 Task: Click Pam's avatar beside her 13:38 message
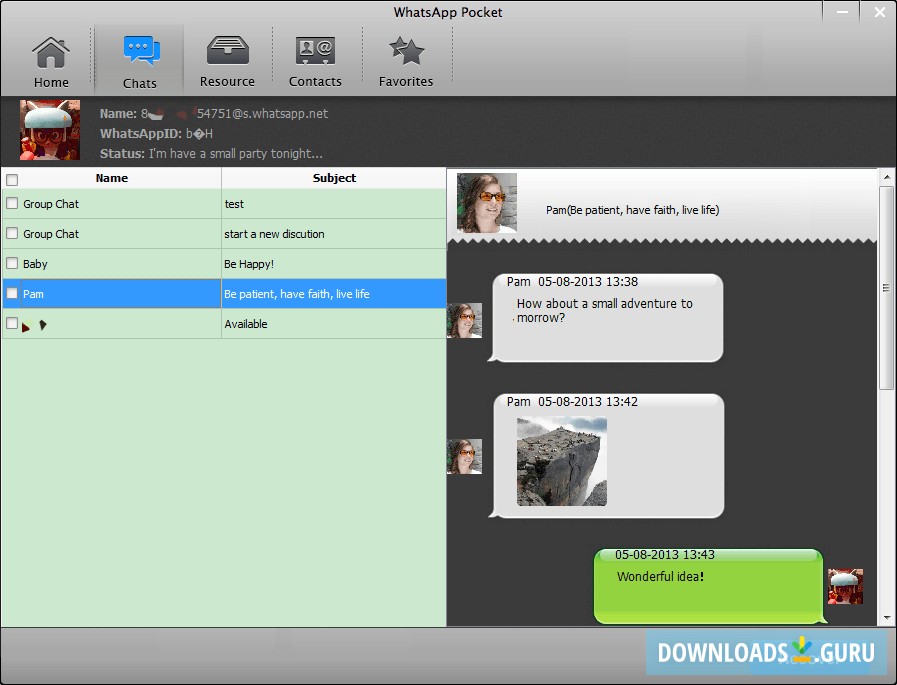point(465,320)
